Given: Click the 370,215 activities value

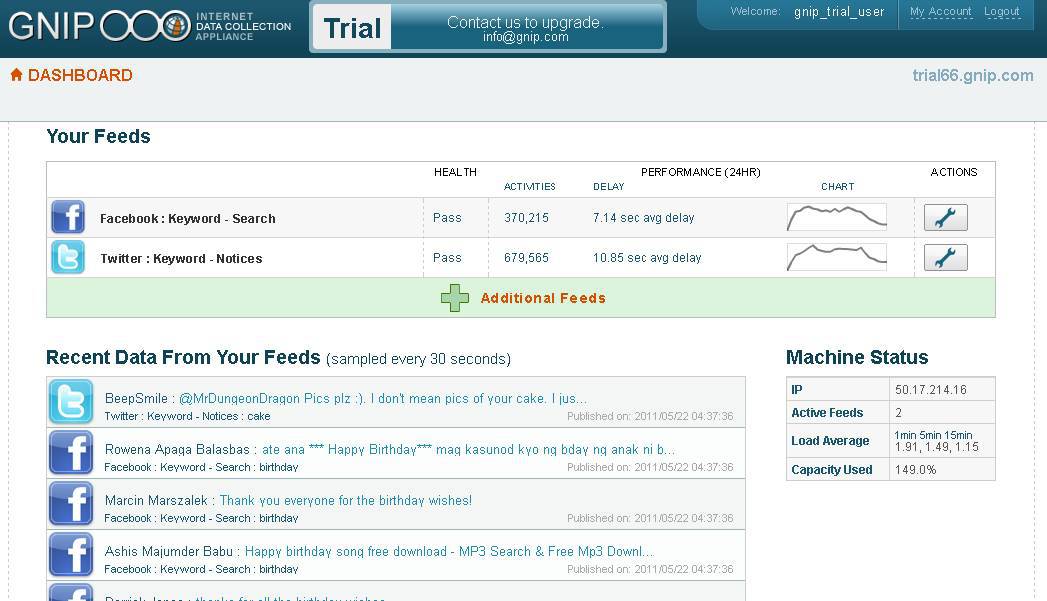Looking at the screenshot, I should click(x=526, y=218).
